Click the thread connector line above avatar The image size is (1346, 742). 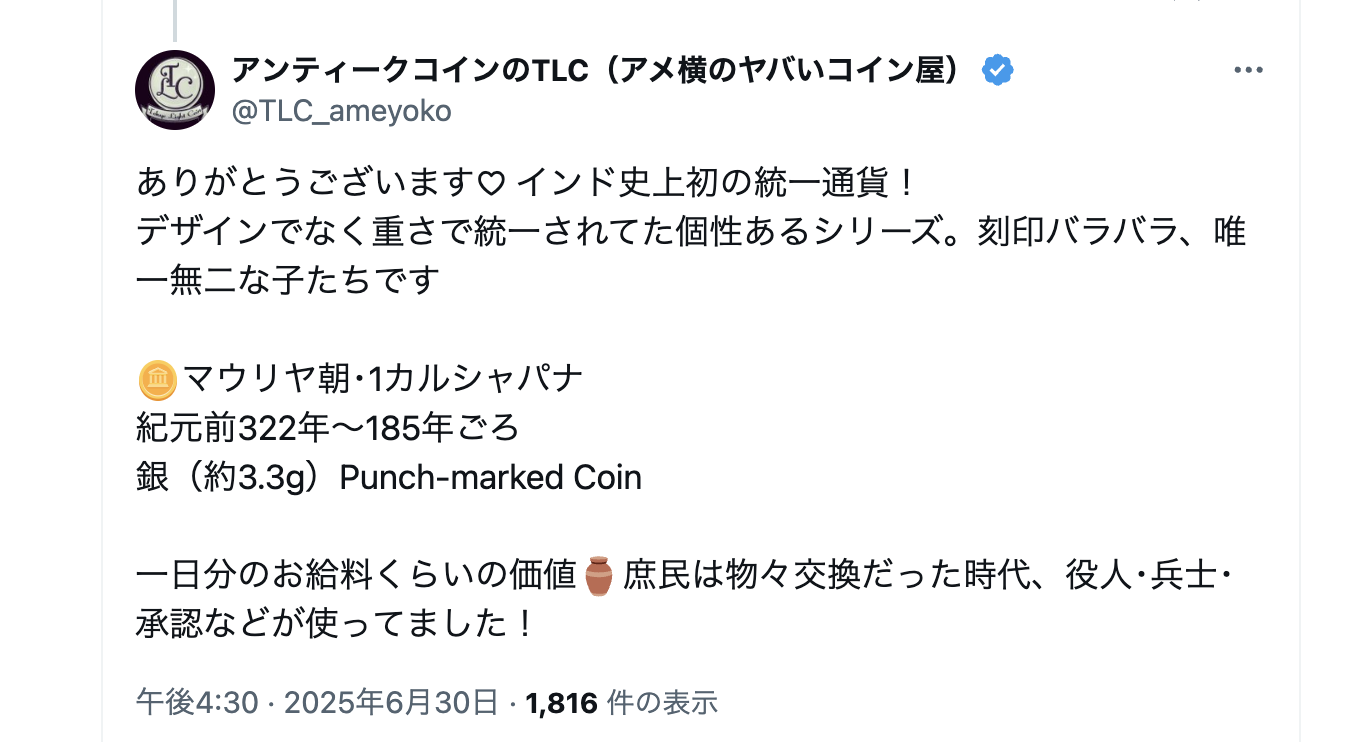(x=175, y=20)
